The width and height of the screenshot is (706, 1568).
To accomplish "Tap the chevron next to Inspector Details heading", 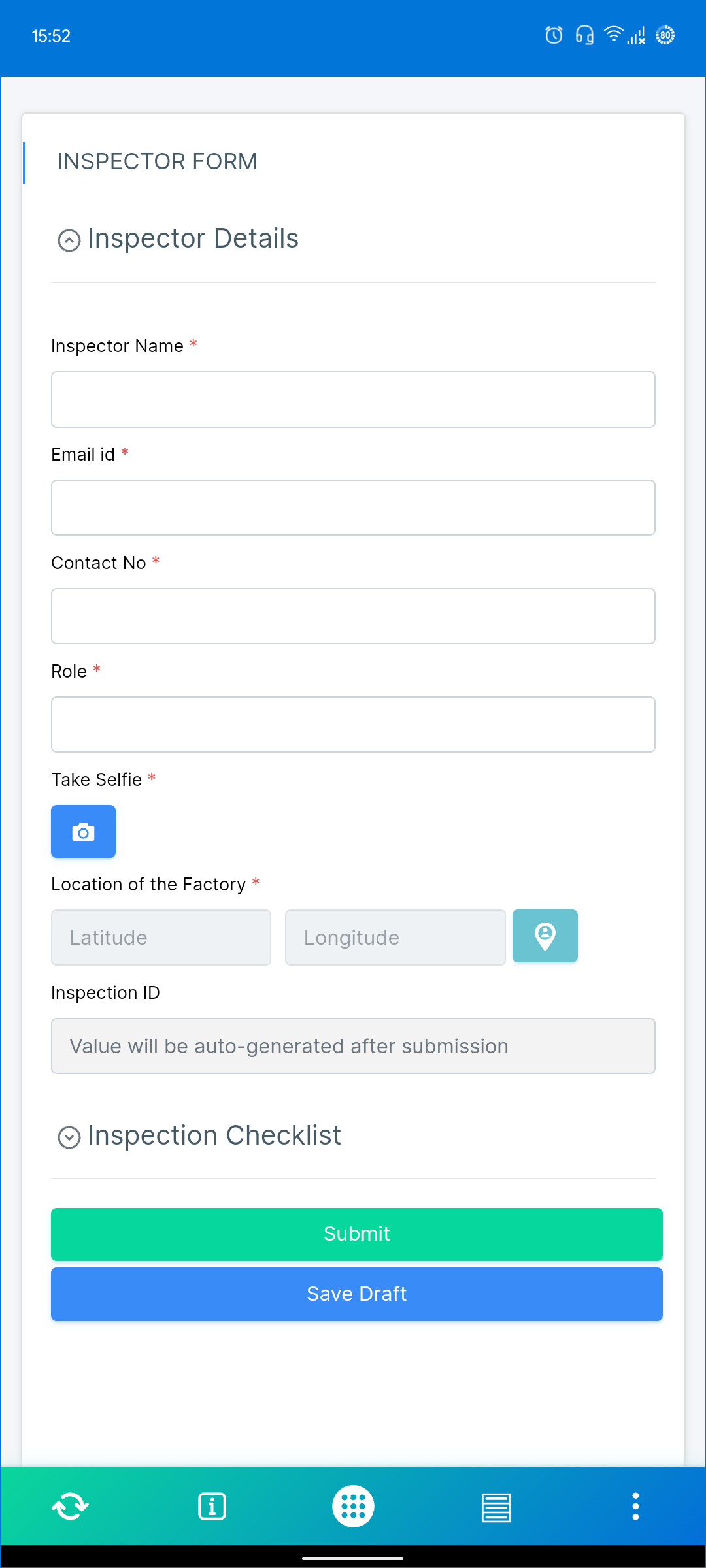I will [68, 239].
